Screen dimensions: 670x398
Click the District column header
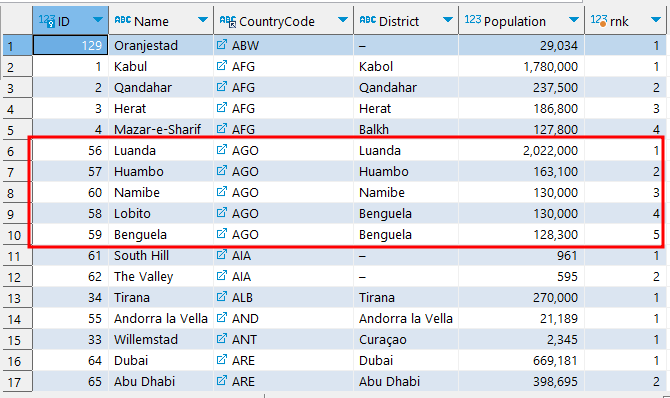[x=406, y=21]
